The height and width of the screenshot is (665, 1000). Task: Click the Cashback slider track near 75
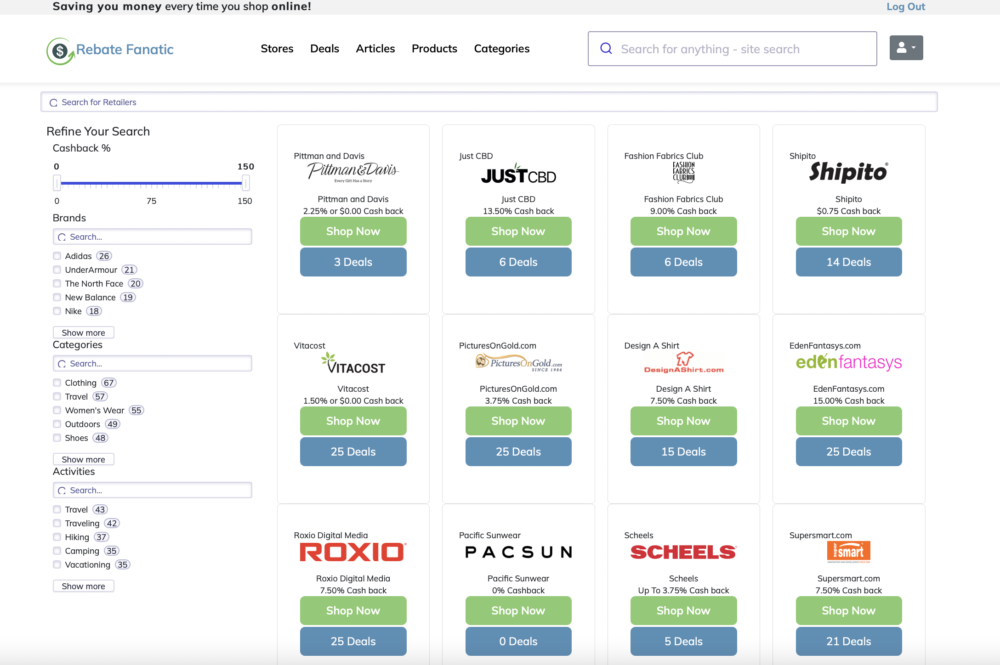tap(151, 184)
